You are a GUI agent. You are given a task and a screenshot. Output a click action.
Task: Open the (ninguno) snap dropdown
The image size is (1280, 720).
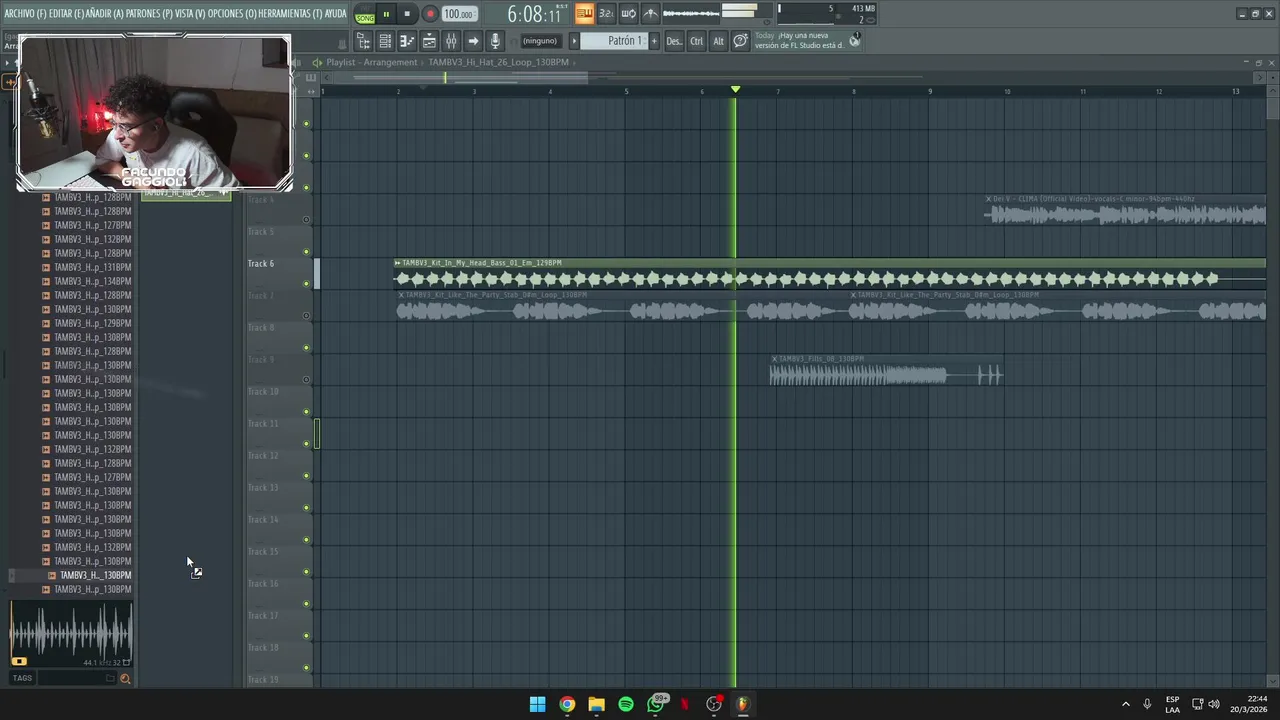pos(540,41)
